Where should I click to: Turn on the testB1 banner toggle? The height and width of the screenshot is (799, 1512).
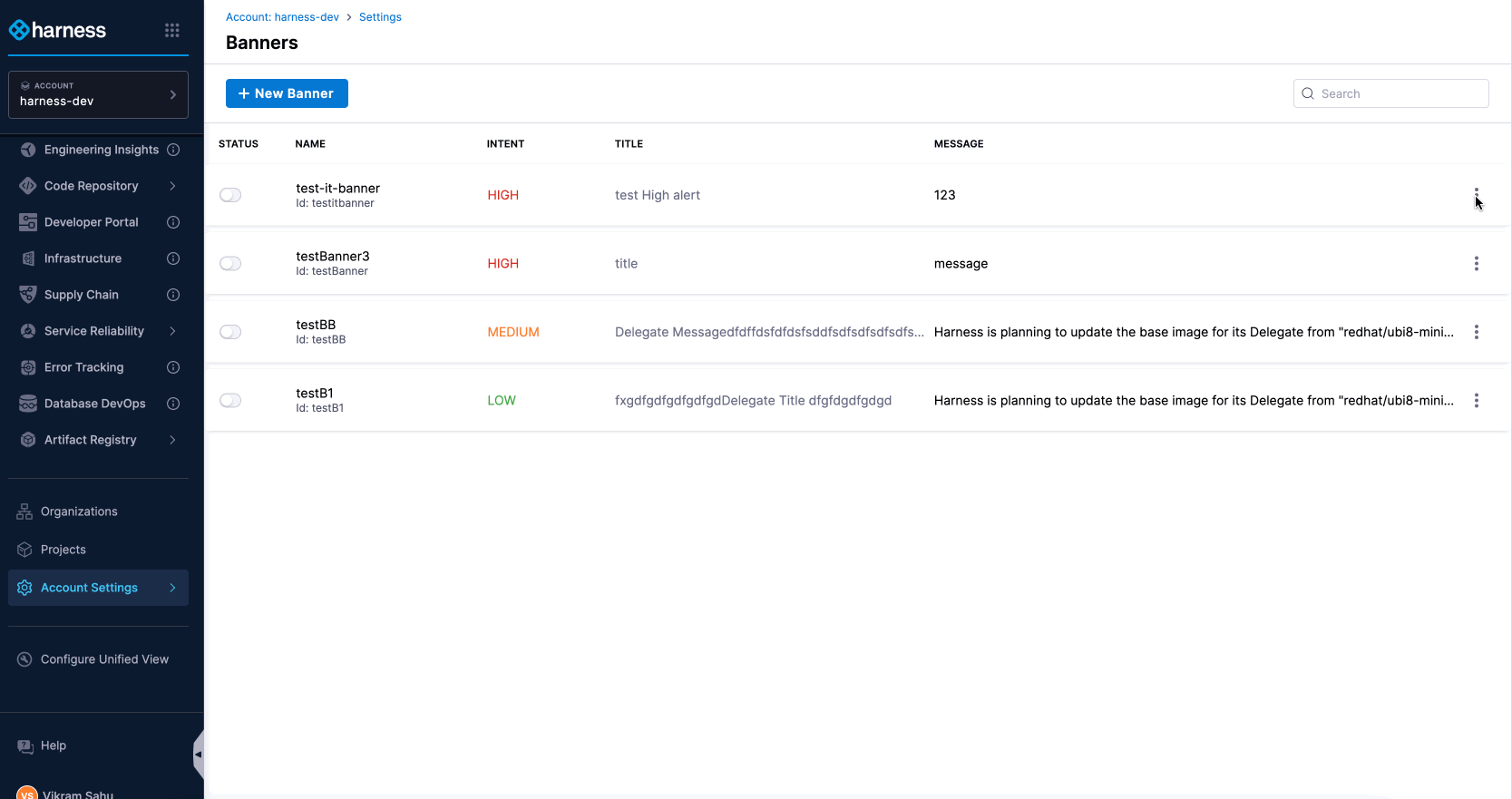230,401
